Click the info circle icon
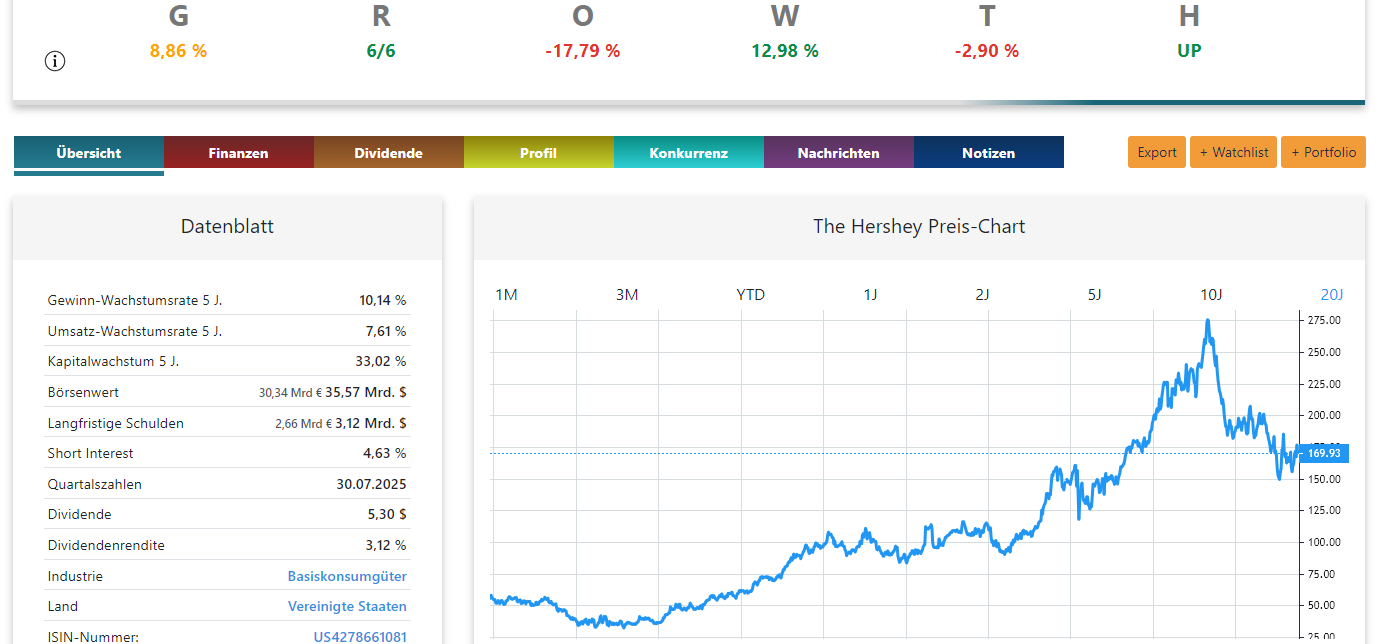The image size is (1381, 644). click(x=55, y=61)
